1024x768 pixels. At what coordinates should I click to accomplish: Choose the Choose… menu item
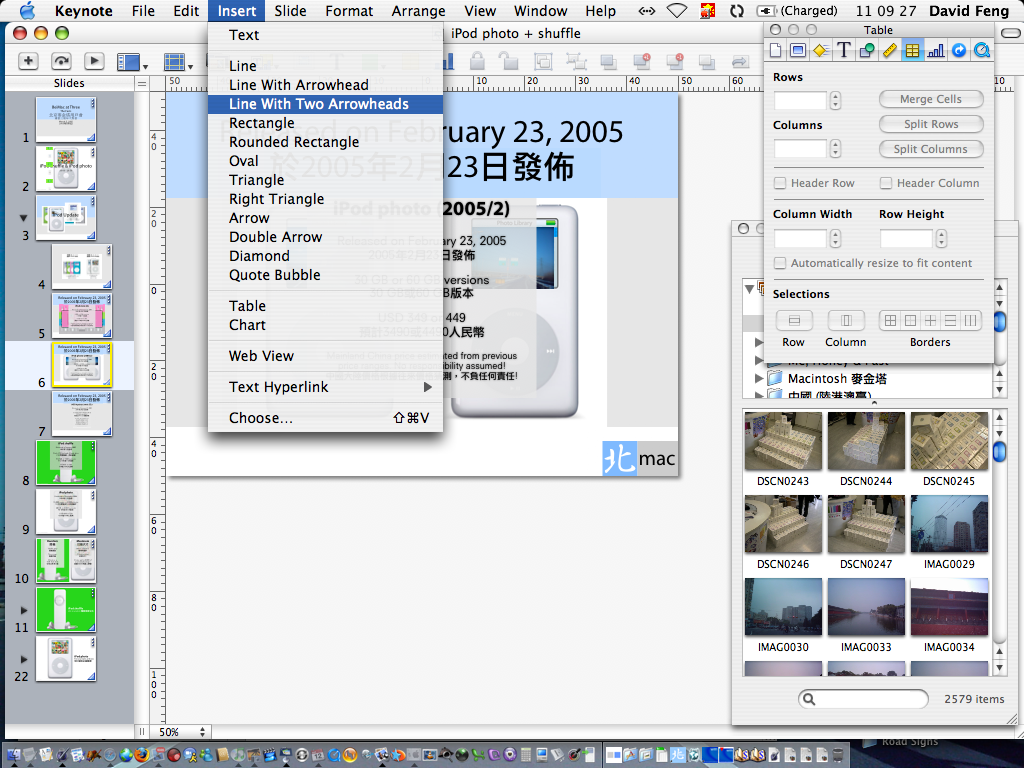[x=325, y=418]
